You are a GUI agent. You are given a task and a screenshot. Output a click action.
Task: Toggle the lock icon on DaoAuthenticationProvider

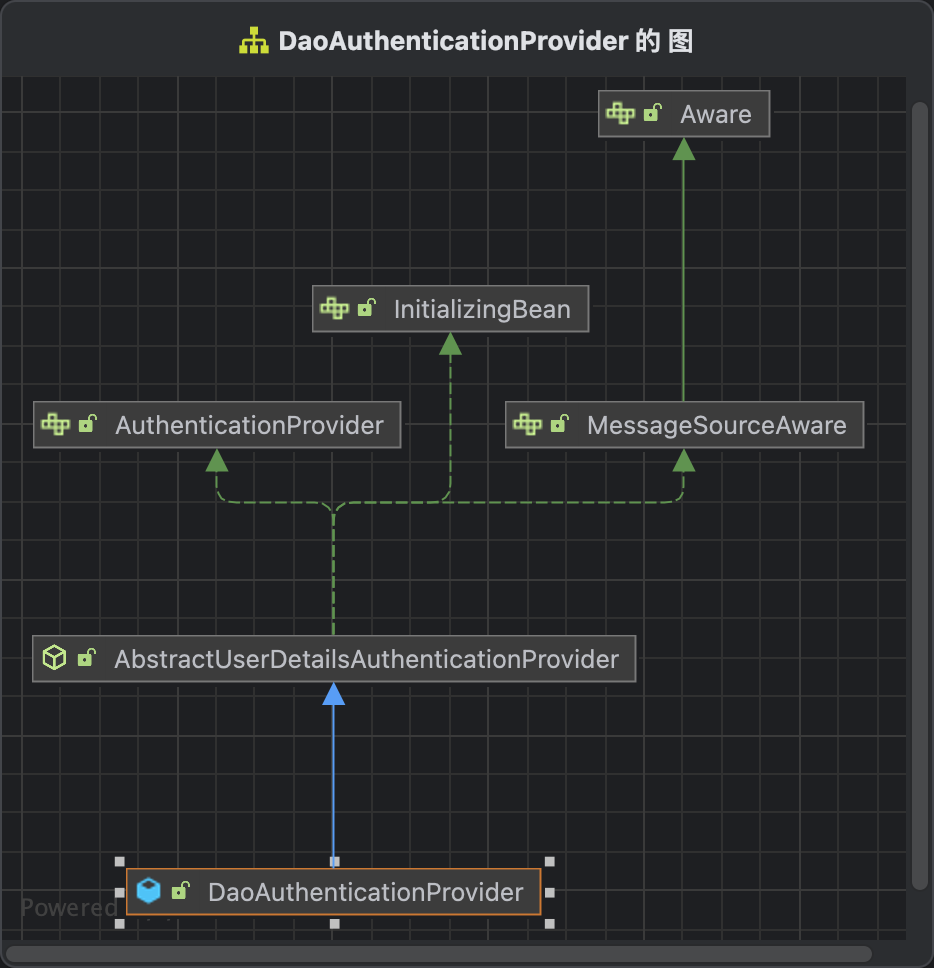pos(180,891)
